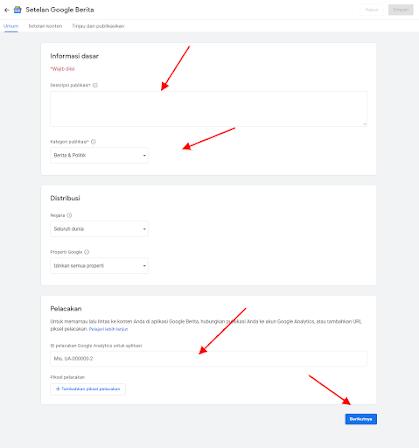
Task: Click info icon next to Properti Google
Action: pyautogui.click(x=87, y=252)
